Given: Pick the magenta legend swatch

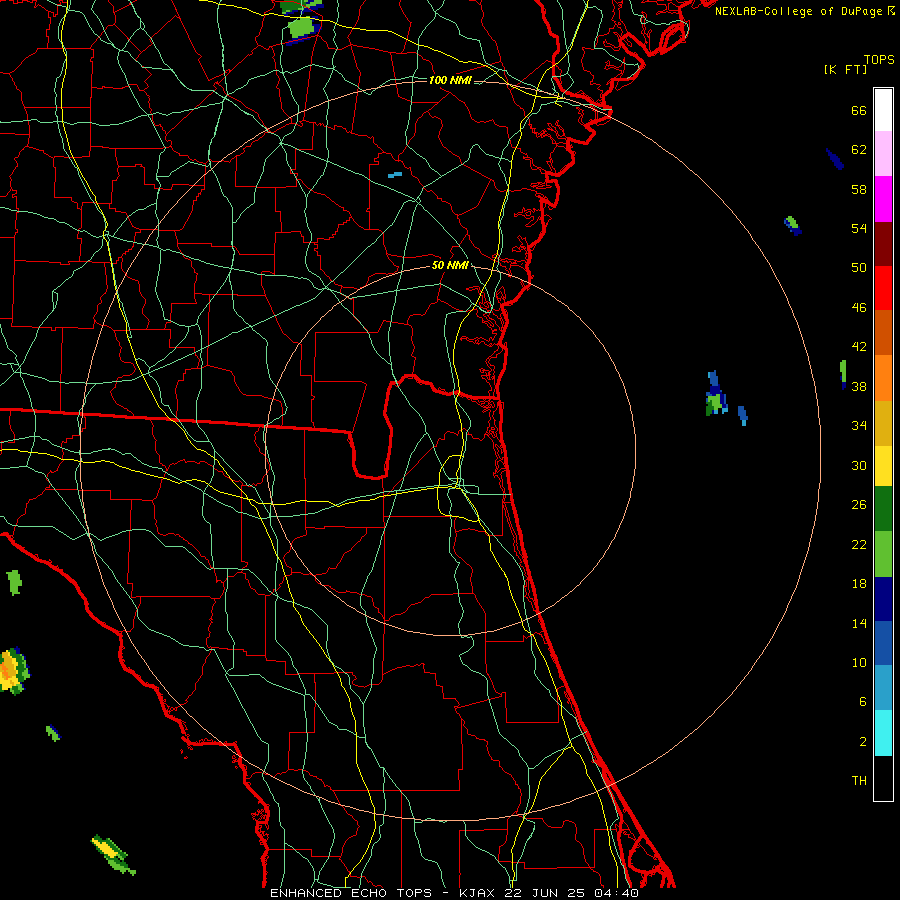Looking at the screenshot, I should point(883,199).
